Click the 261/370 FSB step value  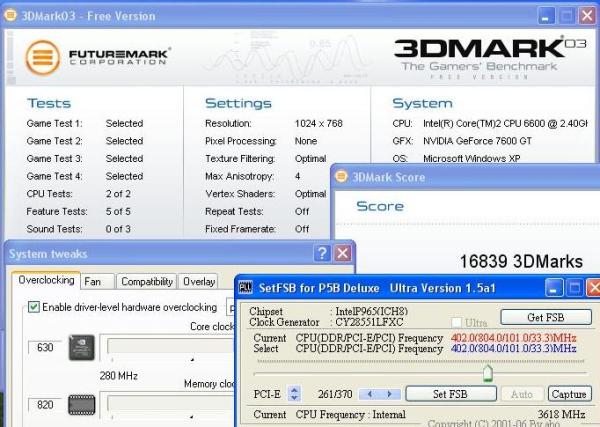tap(335, 394)
